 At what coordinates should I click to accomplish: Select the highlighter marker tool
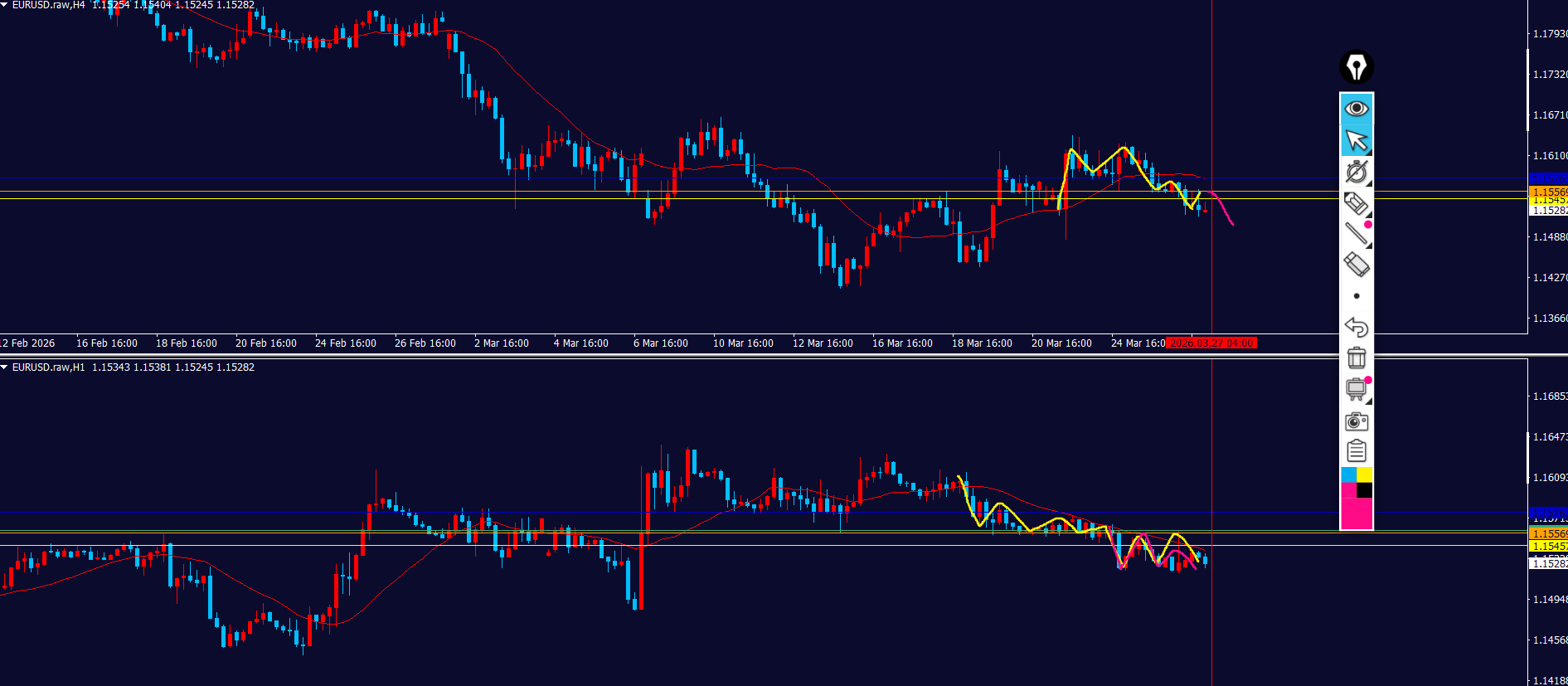[1356, 203]
